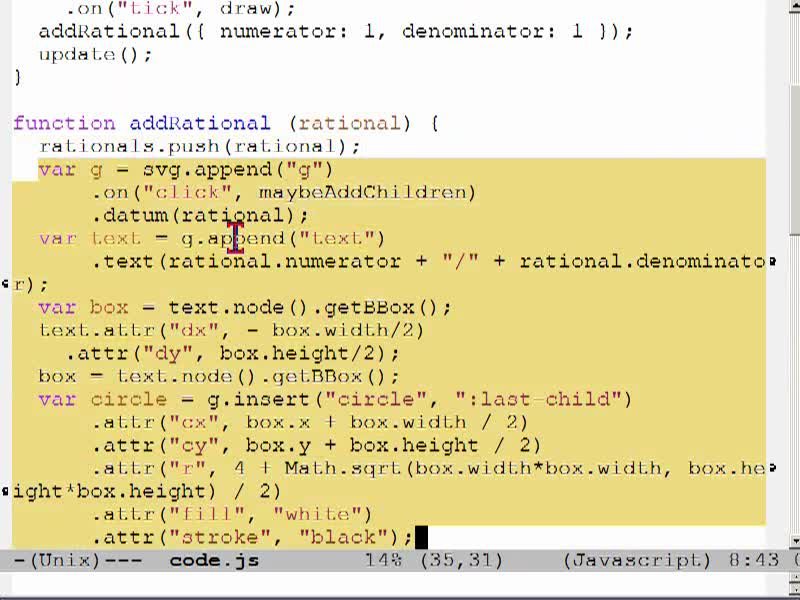The width and height of the screenshot is (800, 600).
Task: Click the variable name "text" after var
Action: click(116, 238)
